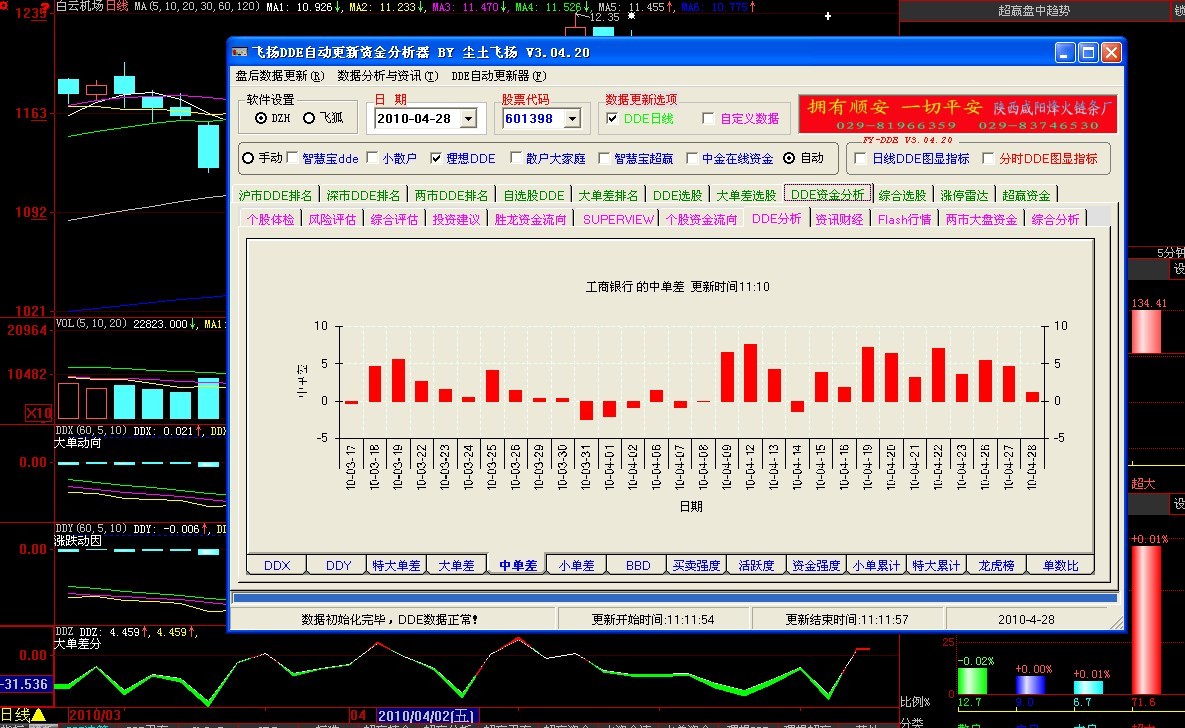Viewport: 1185px width, 728px height.
Task: Select the DZH software radio button
Action: 261,118
